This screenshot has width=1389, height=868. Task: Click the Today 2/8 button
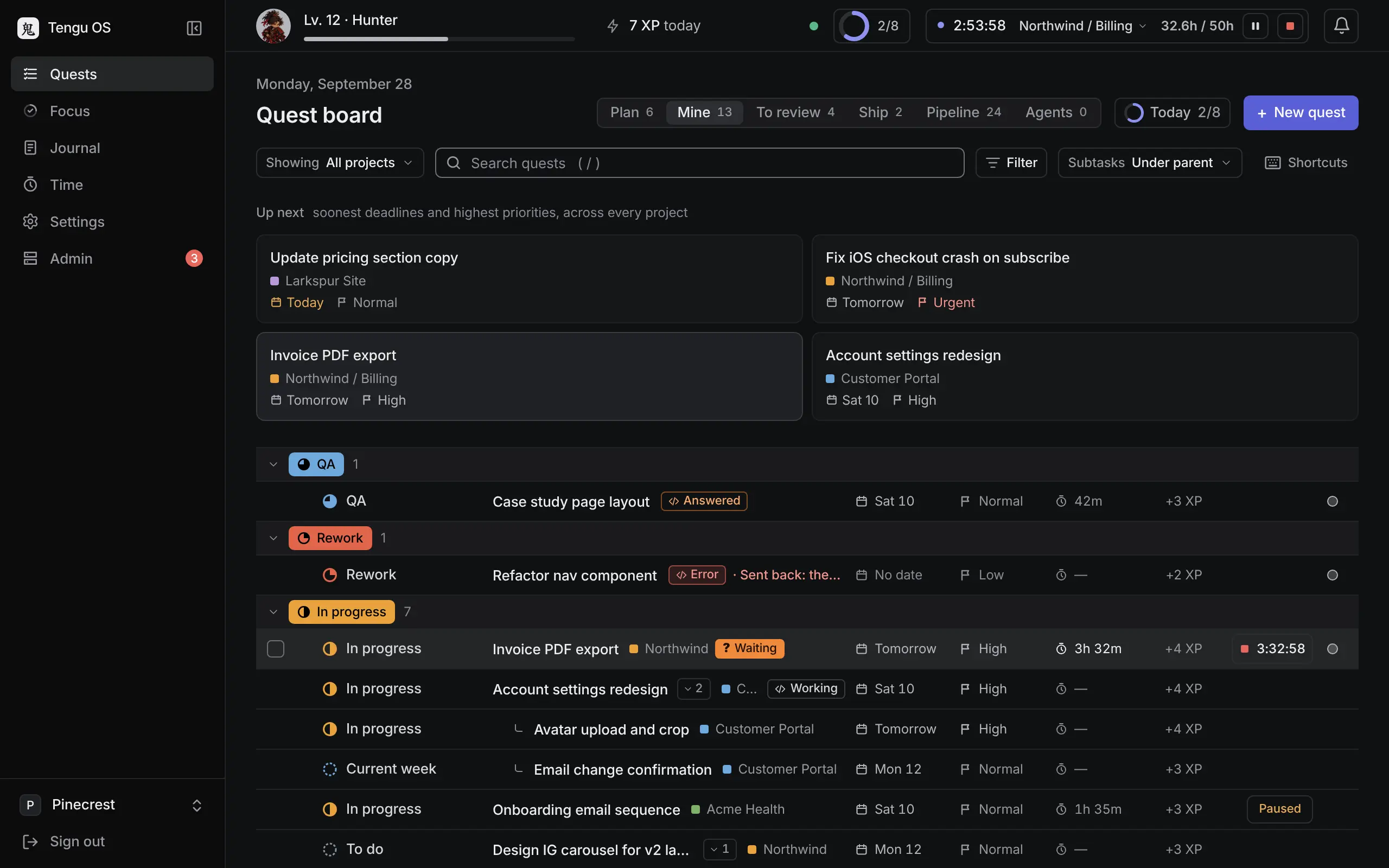1172,112
